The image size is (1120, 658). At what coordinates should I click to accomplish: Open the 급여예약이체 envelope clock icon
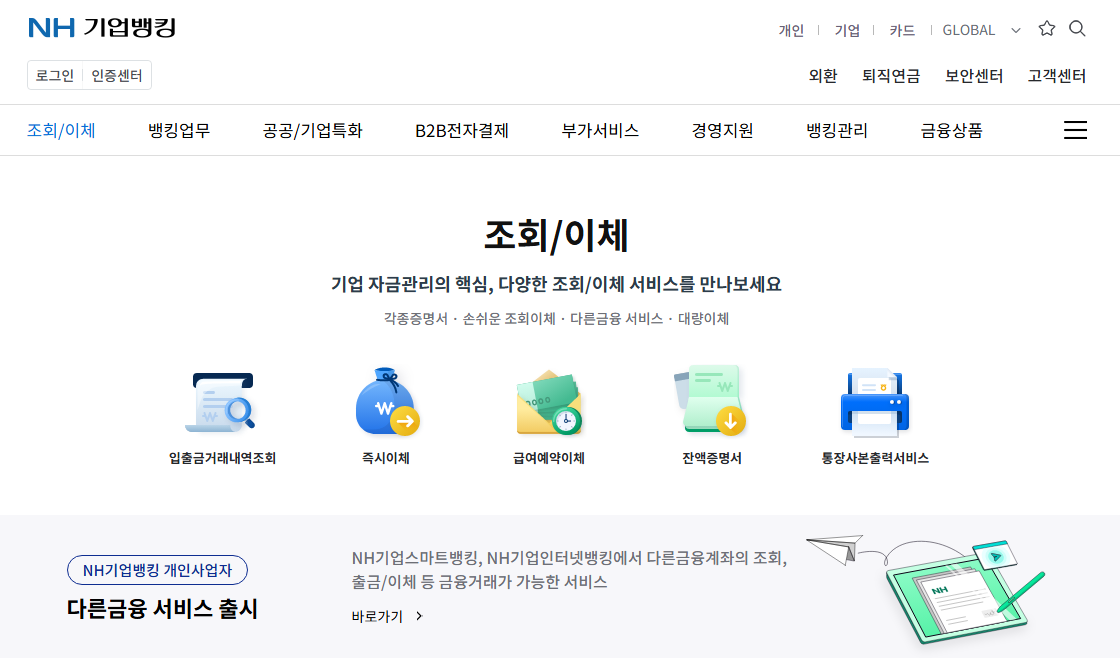tap(549, 402)
